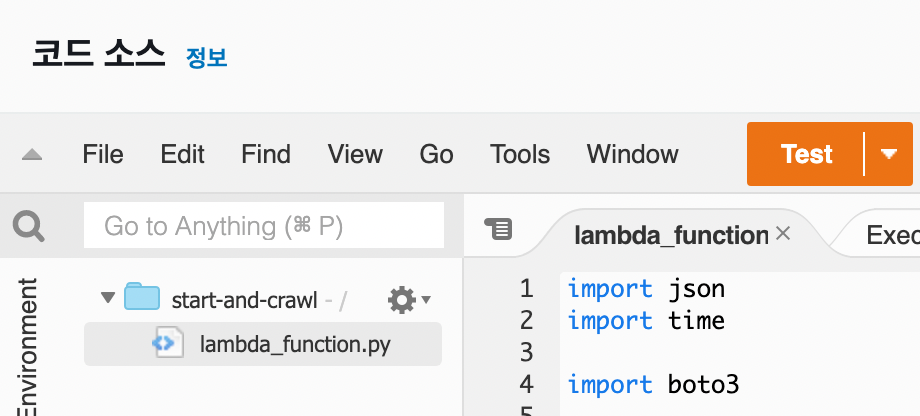
Task: Close the lambda_function tab
Action: [784, 234]
